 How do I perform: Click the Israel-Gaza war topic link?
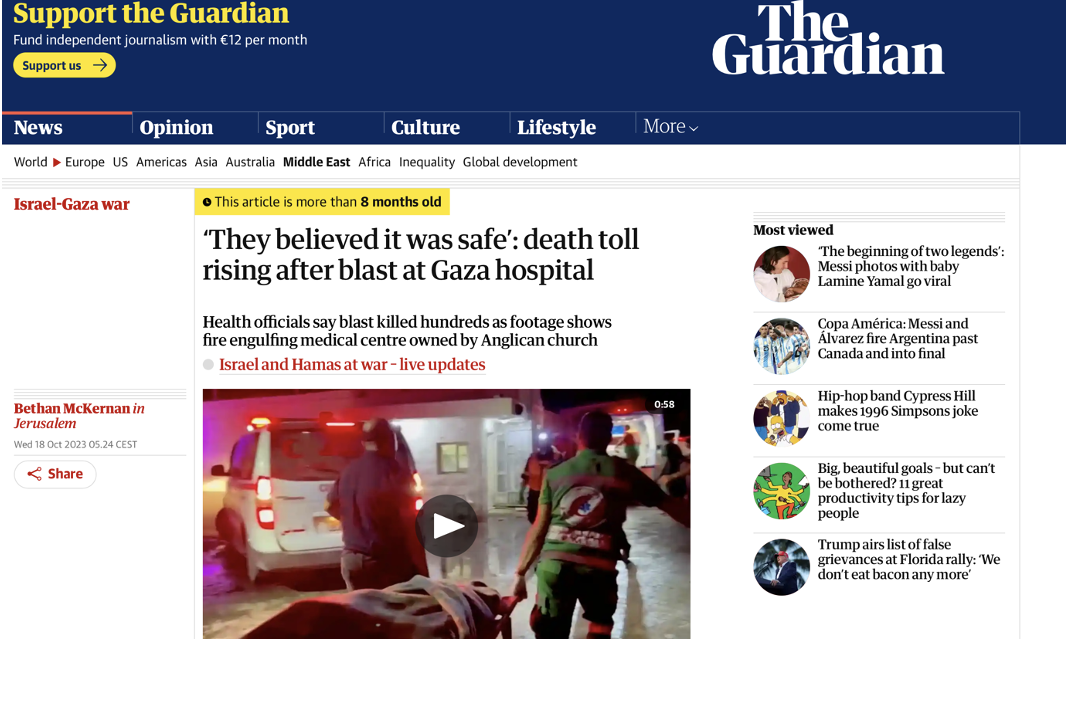(71, 204)
